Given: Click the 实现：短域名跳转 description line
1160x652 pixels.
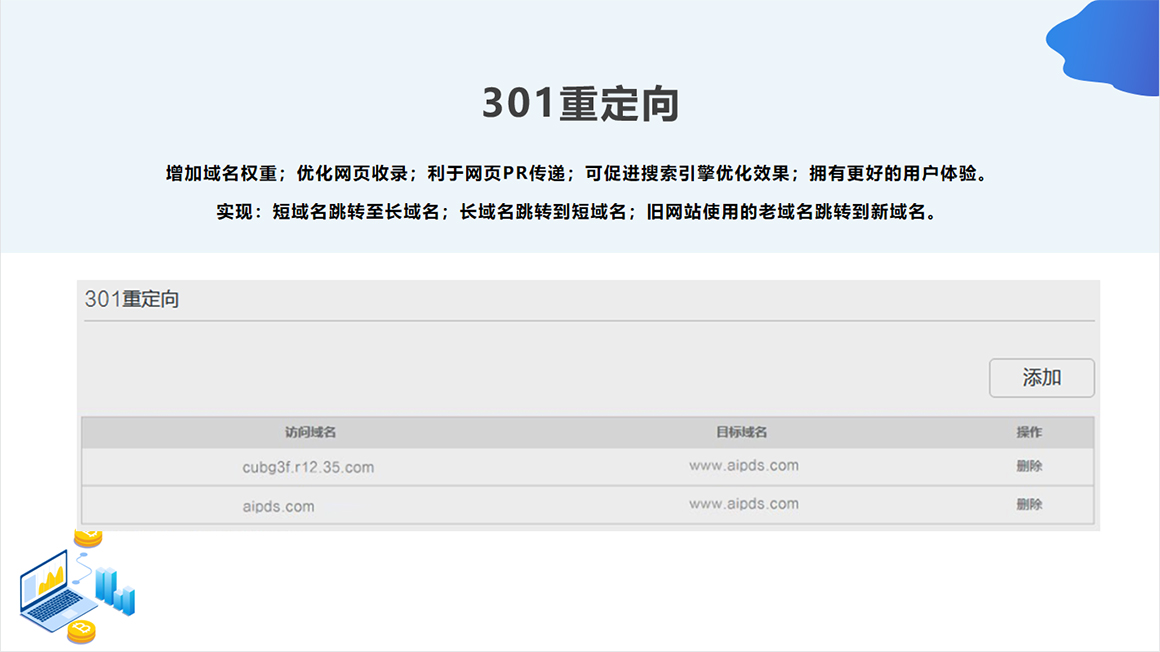Looking at the screenshot, I should 579,212.
